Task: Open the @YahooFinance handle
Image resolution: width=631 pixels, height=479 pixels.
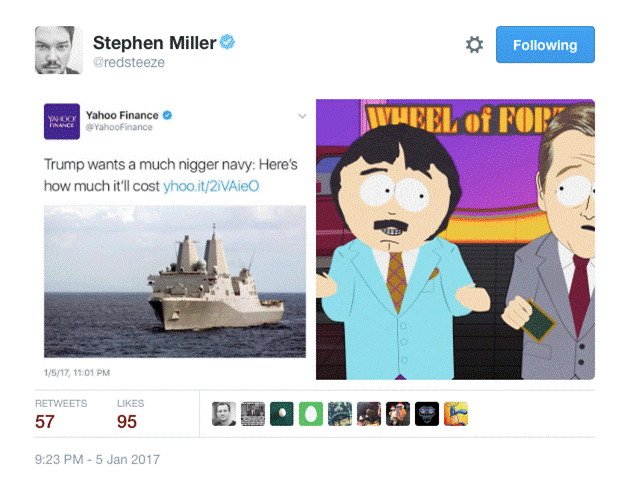Action: click(119, 127)
